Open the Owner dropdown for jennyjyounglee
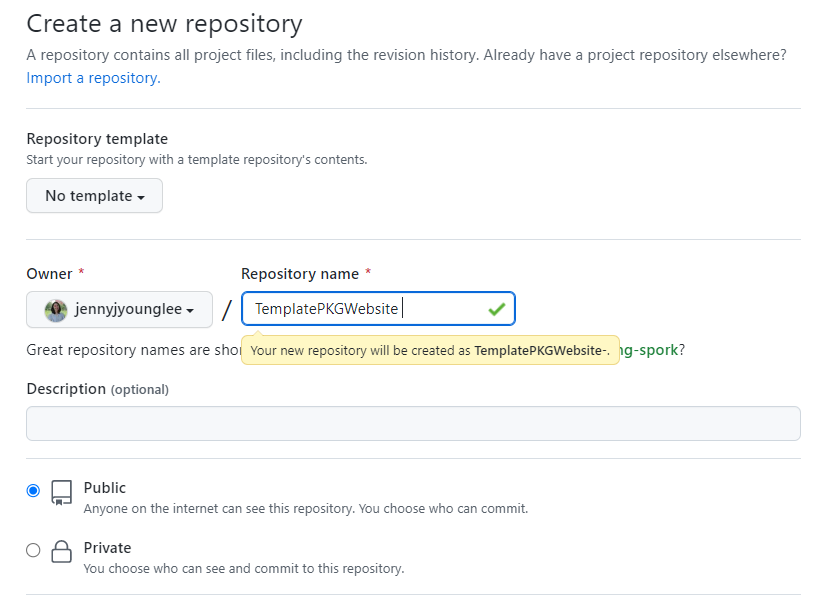This screenshot has width=821, height=608. click(x=119, y=309)
